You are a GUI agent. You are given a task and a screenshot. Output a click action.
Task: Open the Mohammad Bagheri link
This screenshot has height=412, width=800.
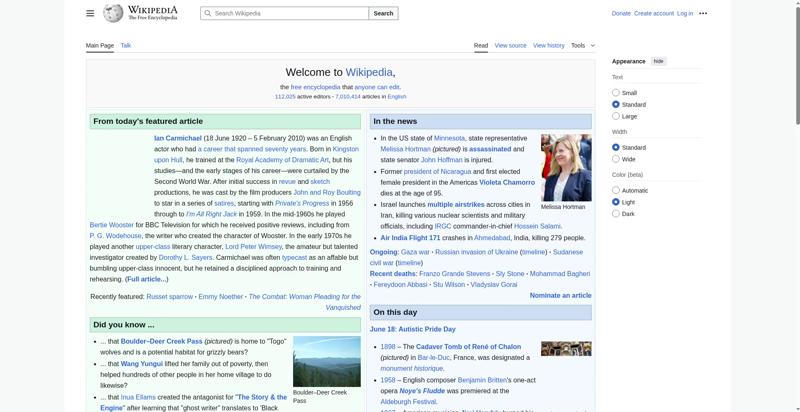[560, 274]
